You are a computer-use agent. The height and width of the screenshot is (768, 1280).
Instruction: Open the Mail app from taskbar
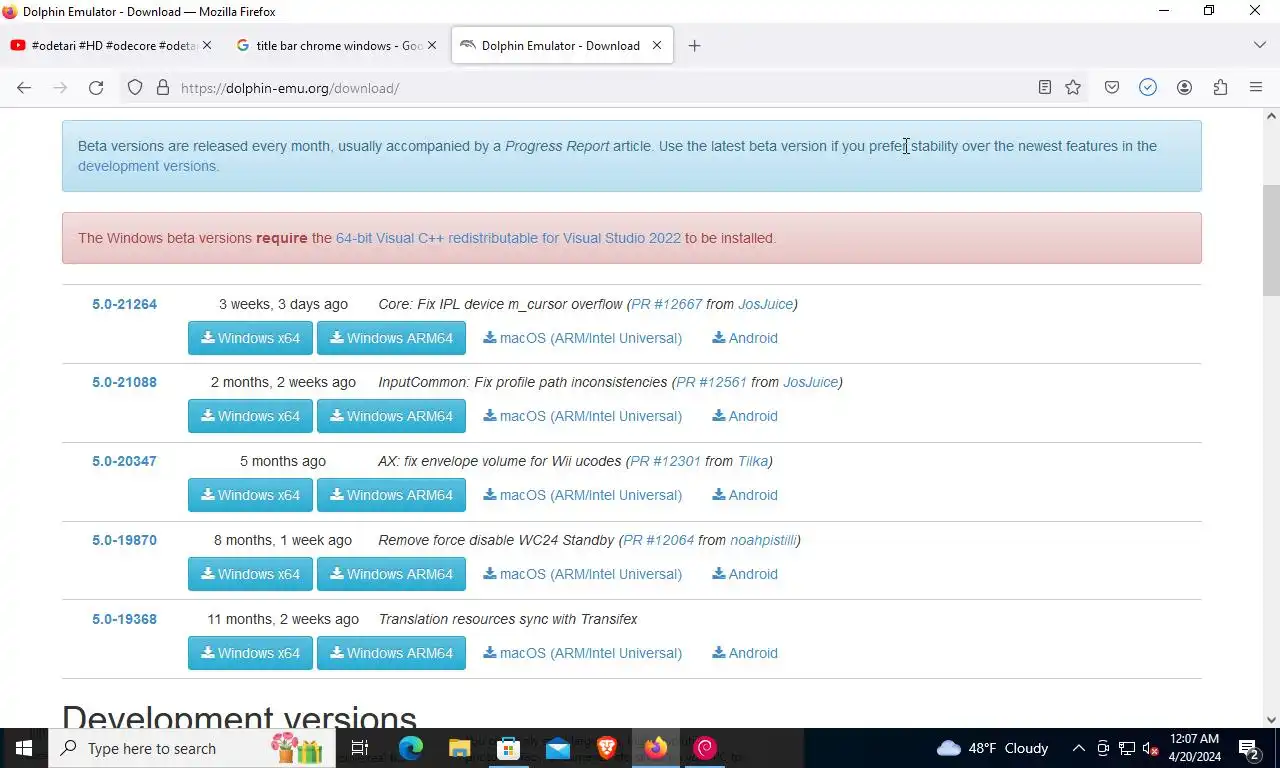coord(558,748)
